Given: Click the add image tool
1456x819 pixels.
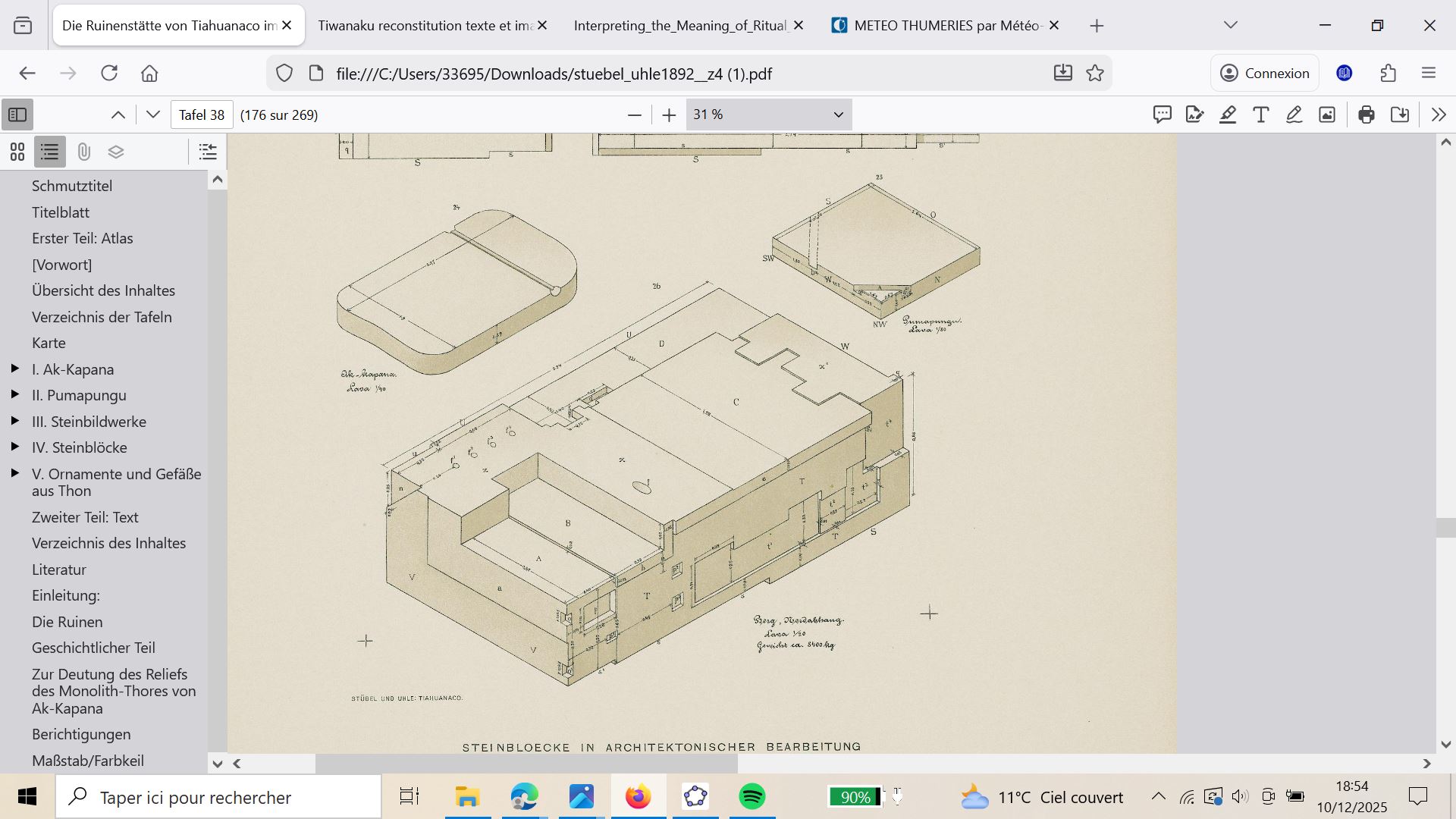Looking at the screenshot, I should pos(1327,115).
